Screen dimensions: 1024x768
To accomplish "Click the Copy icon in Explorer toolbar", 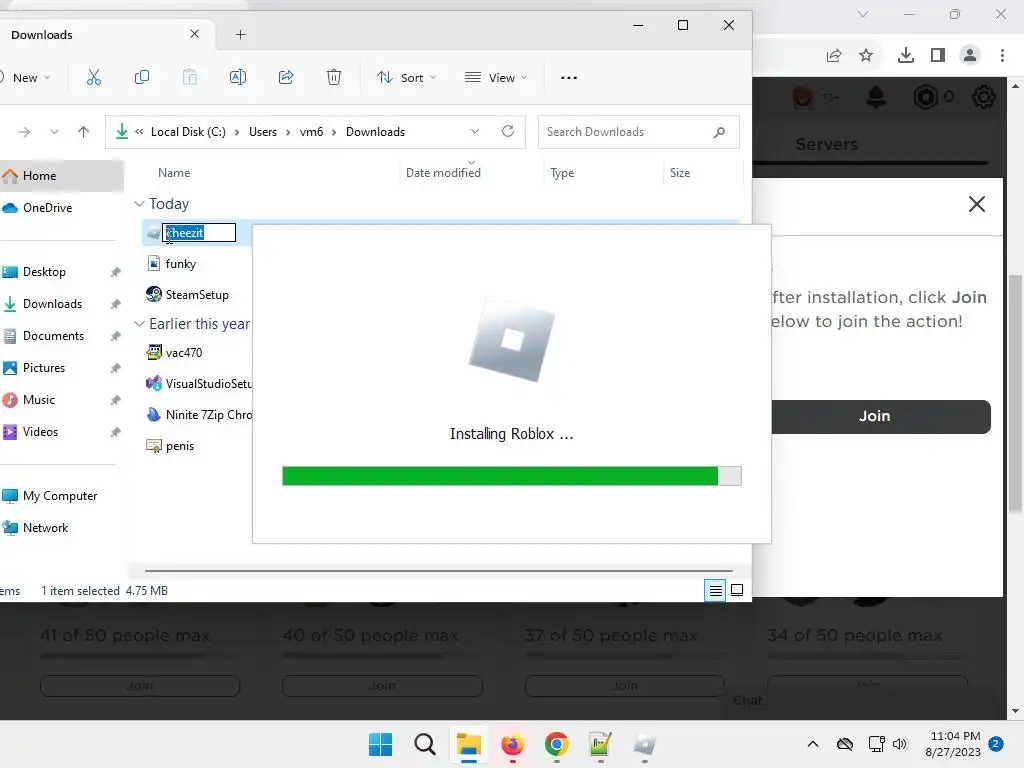I will coord(142,78).
